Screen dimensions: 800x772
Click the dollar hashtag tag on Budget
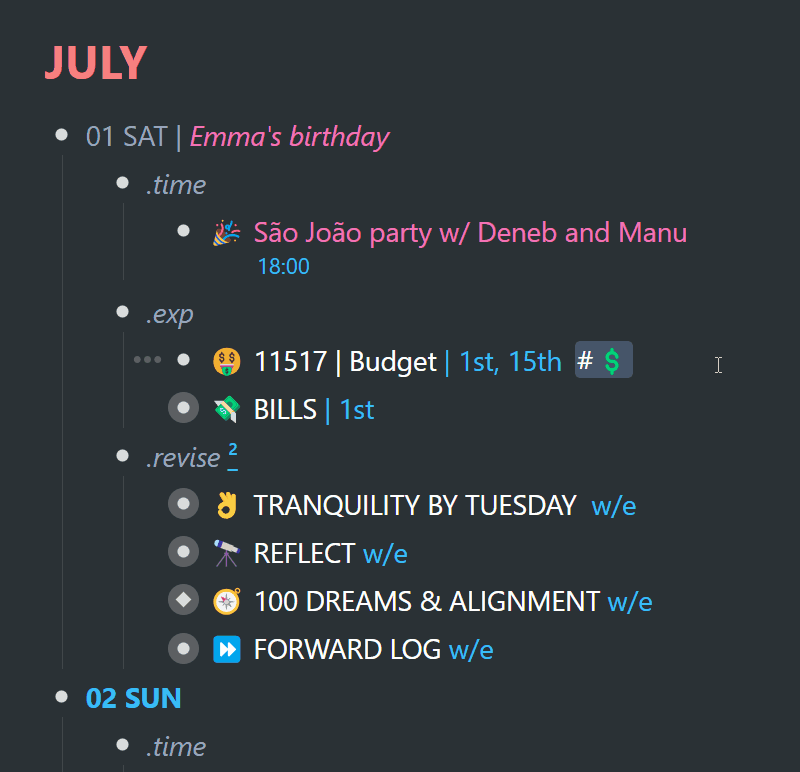pyautogui.click(x=604, y=360)
